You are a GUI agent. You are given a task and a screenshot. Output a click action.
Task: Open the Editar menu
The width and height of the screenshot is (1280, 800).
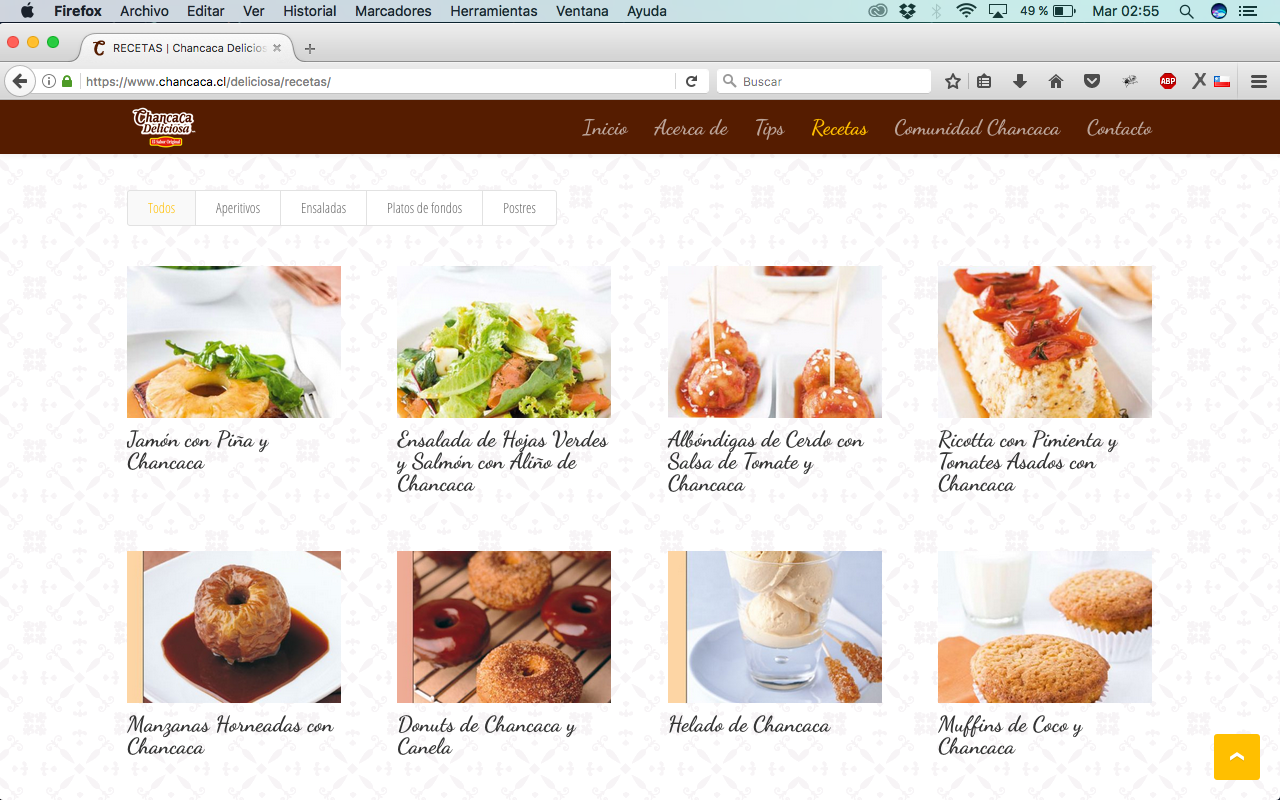coord(205,11)
